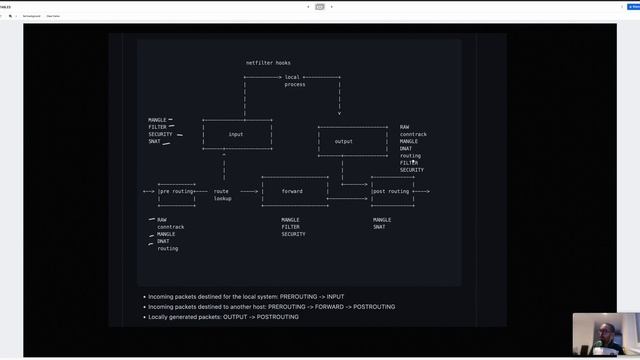The image size is (640, 360).
Task: Go to the next slide arrow
Action: pos(331,7)
